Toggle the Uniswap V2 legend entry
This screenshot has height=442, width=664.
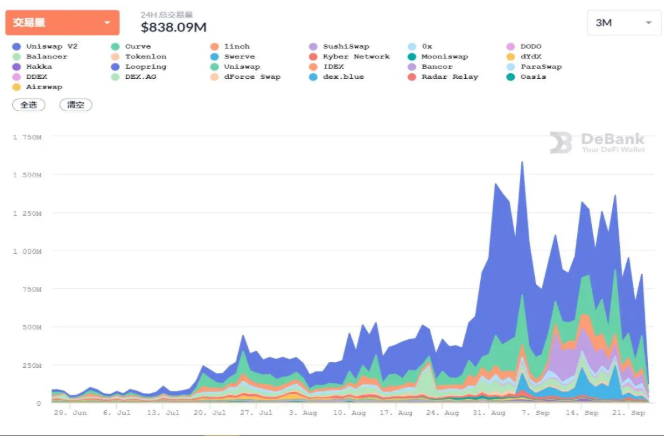45,47
